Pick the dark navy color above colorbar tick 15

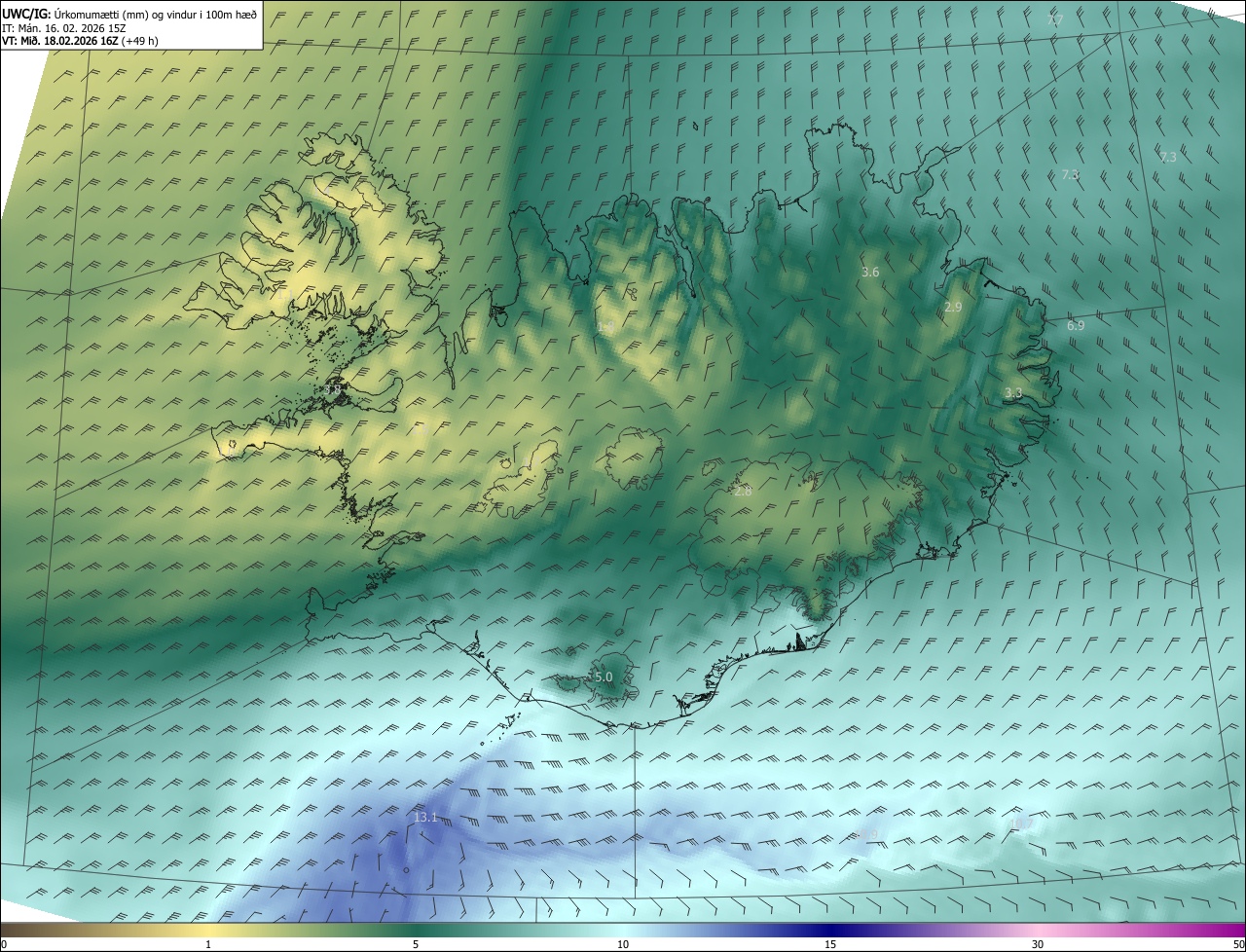pos(830,931)
